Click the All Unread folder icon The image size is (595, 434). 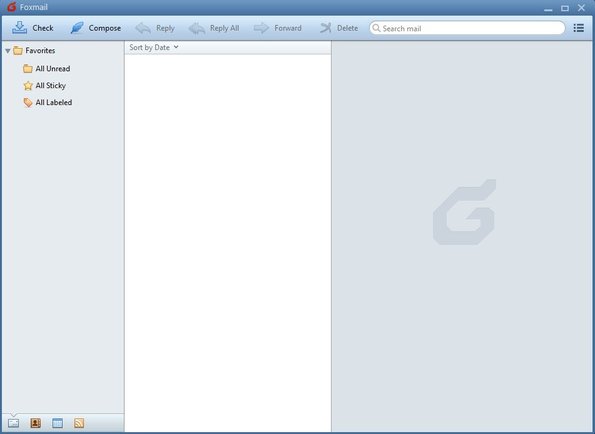coord(28,69)
